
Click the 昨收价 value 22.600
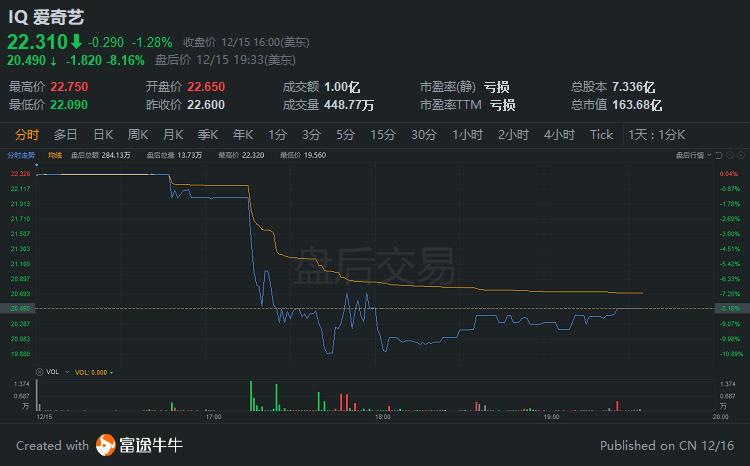tap(206, 104)
